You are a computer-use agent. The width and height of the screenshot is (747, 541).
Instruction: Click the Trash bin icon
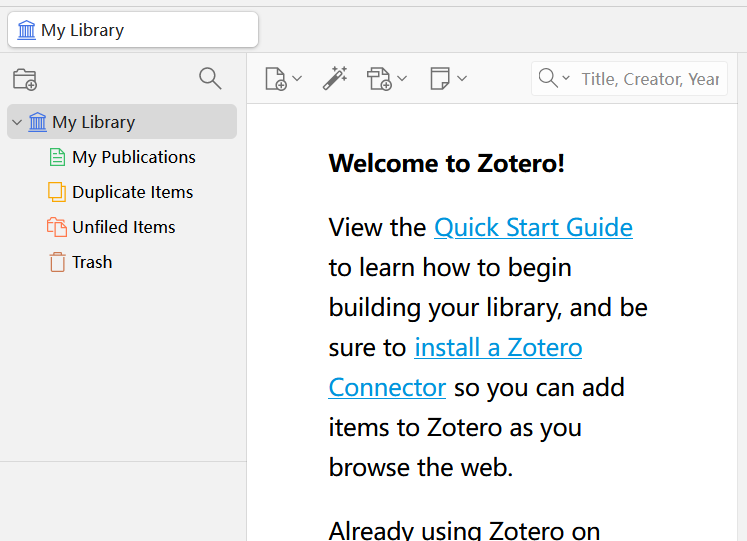(x=57, y=262)
